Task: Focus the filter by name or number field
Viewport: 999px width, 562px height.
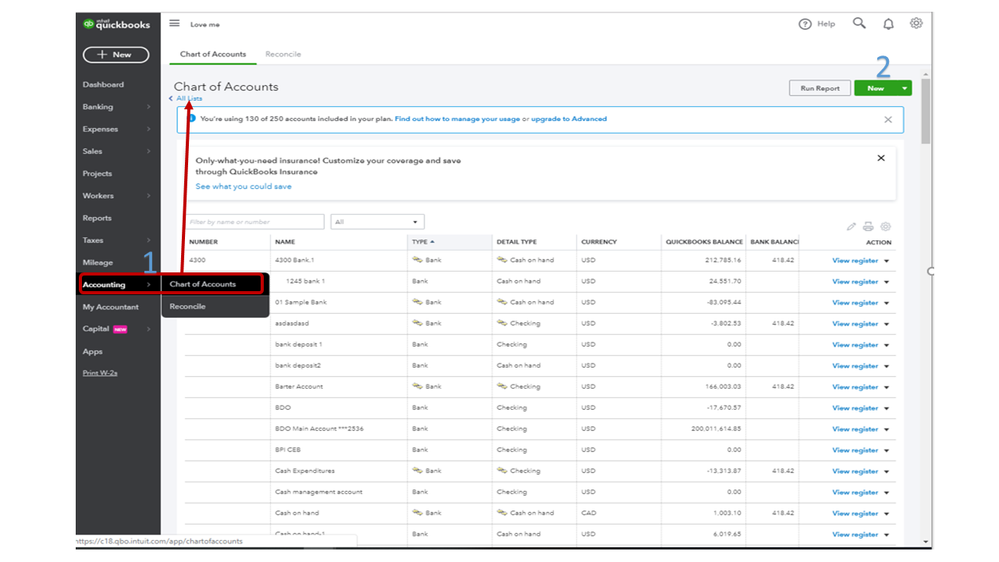Action: click(x=255, y=222)
